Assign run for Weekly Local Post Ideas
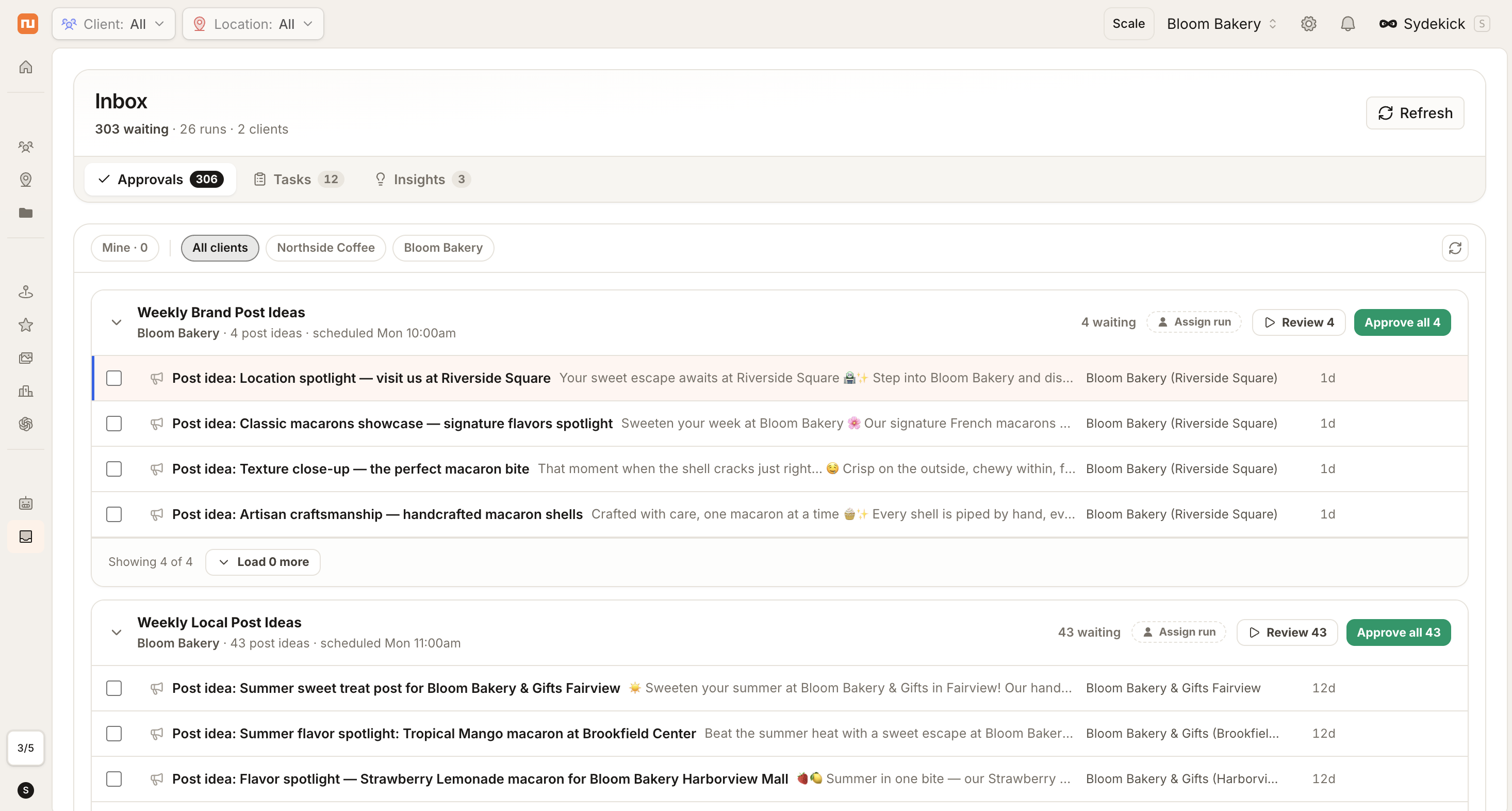Image resolution: width=1512 pixels, height=811 pixels. click(x=1179, y=632)
